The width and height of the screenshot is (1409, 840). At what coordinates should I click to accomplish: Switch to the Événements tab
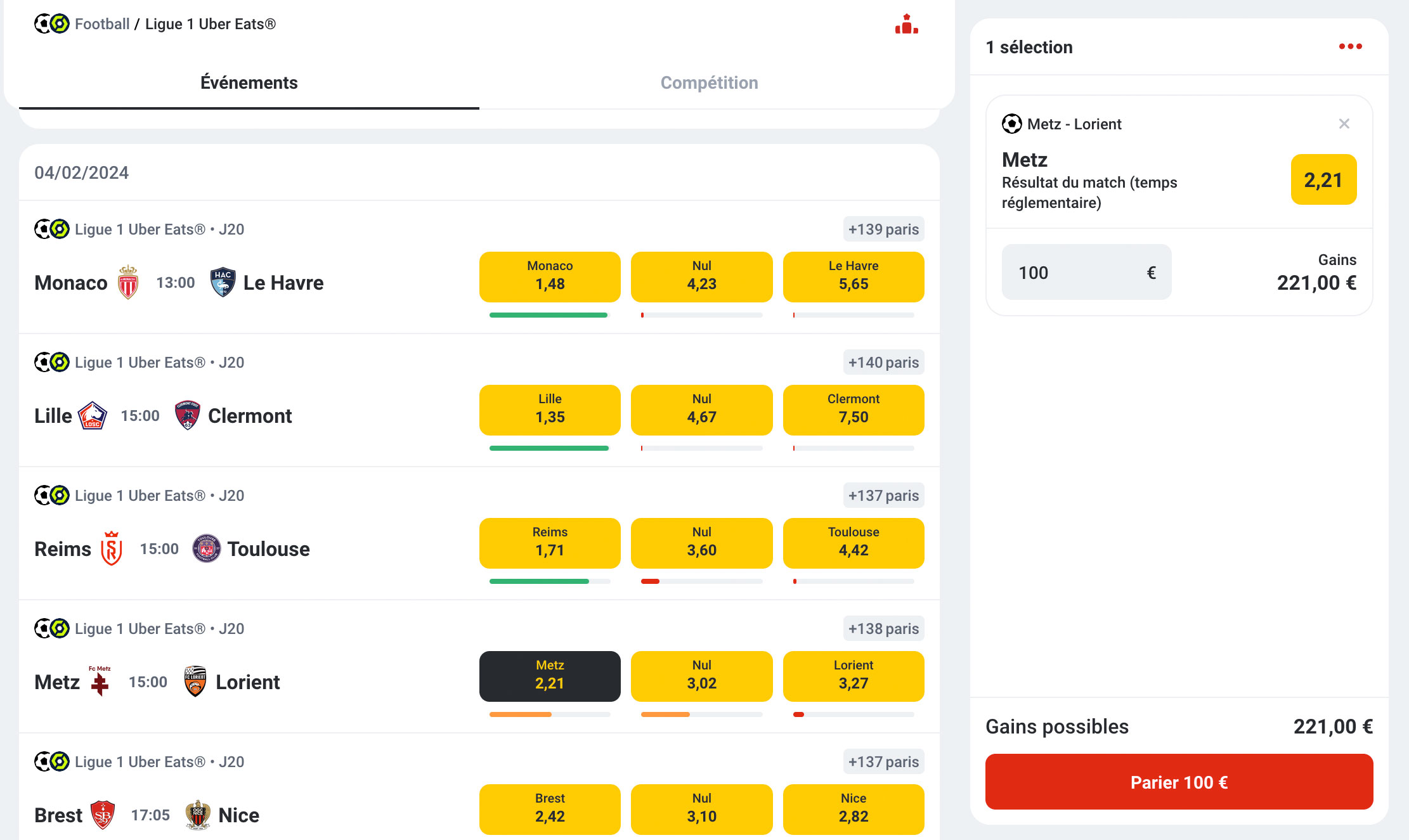[x=249, y=83]
